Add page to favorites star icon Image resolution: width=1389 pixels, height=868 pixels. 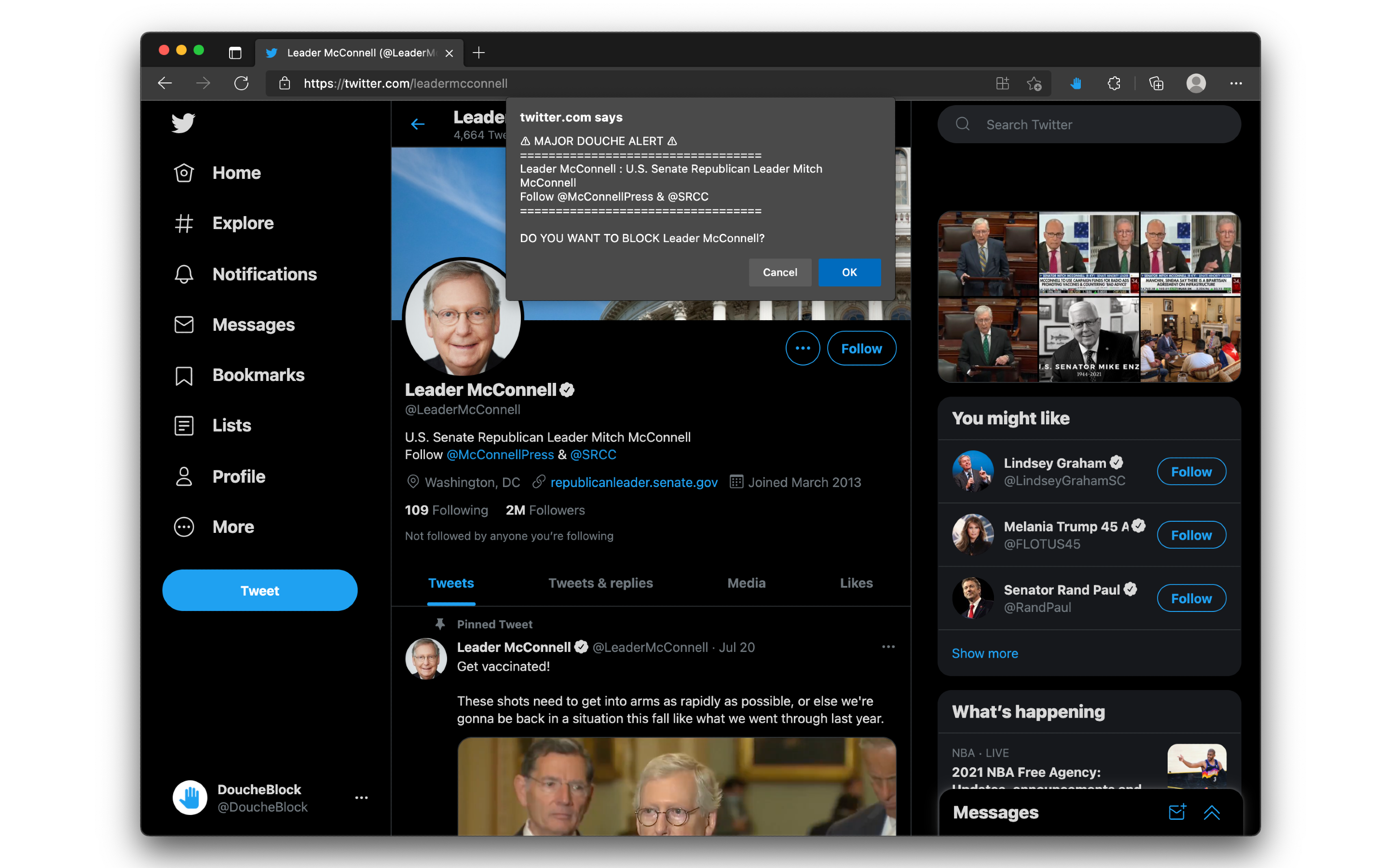click(x=1035, y=84)
